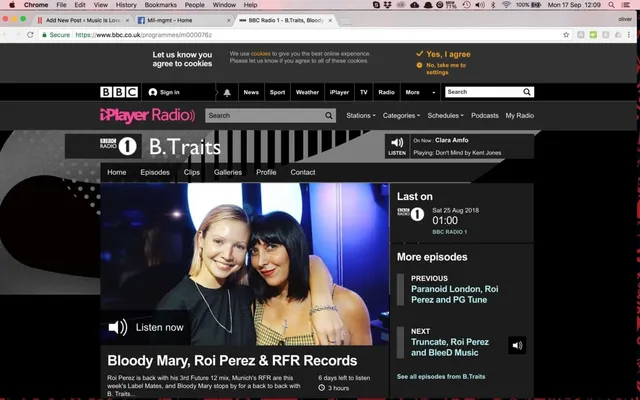The width and height of the screenshot is (640, 400).
Task: Open Spotlight search in the menu bar
Action: 611,5
